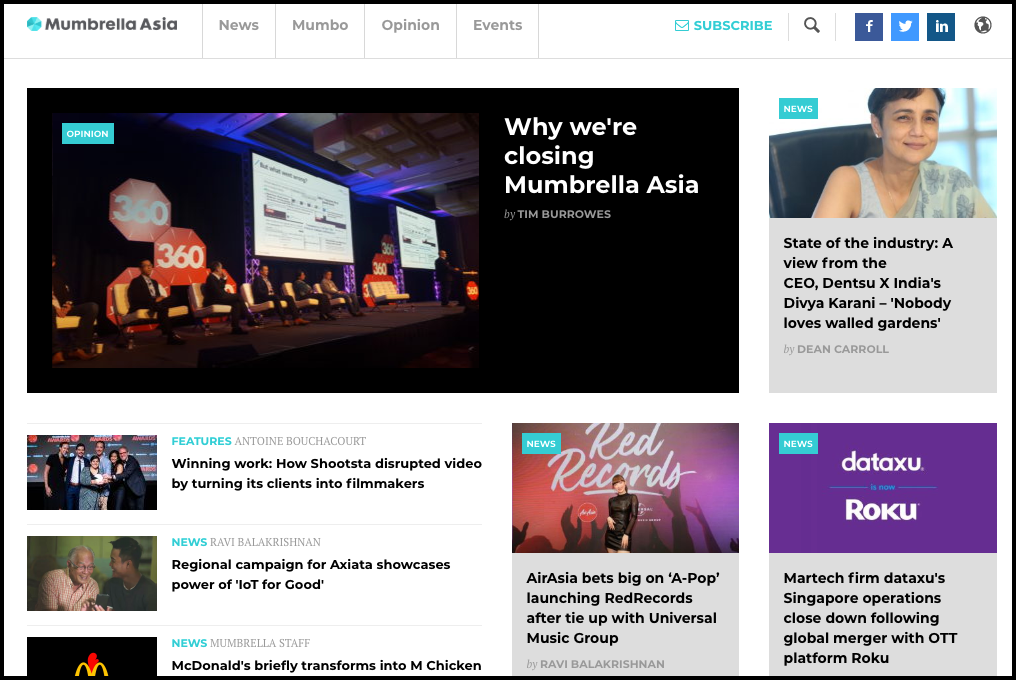1016x680 pixels.
Task: Open the News menu item
Action: pyautogui.click(x=238, y=25)
